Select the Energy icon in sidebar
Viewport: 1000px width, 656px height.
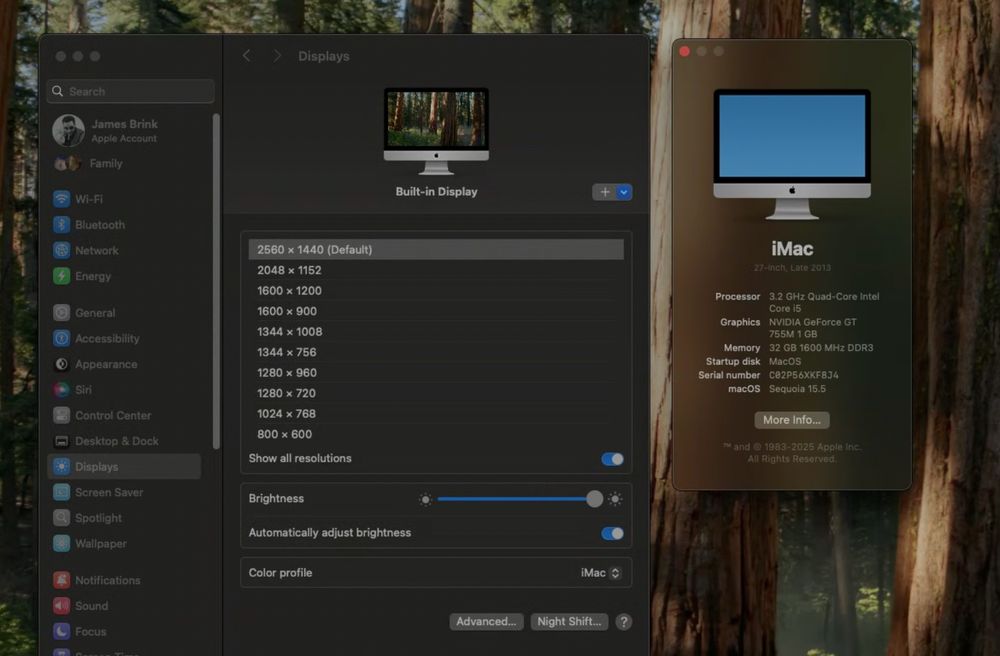pyautogui.click(x=61, y=276)
